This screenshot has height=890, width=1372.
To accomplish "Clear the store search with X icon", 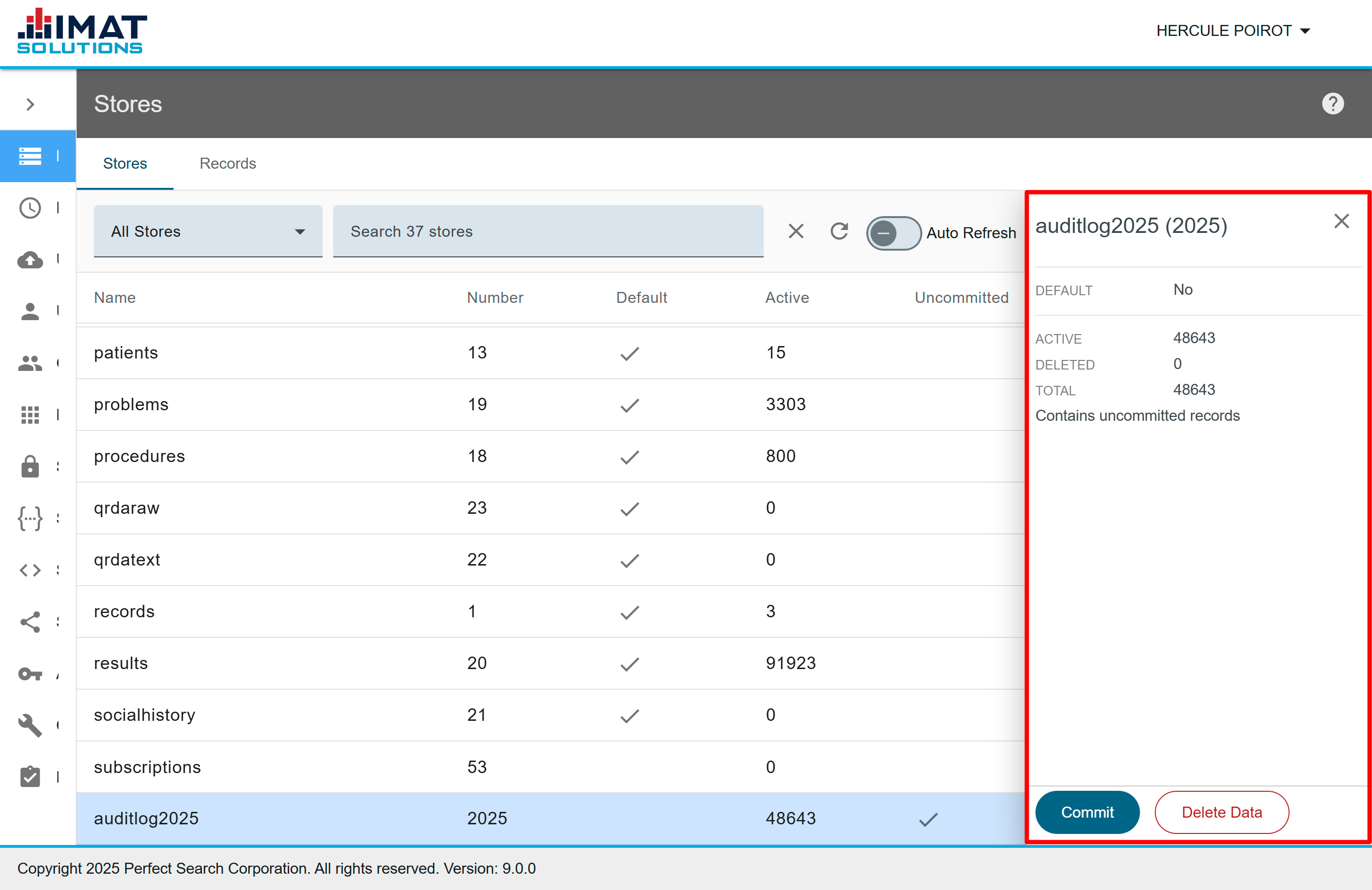I will coord(795,231).
